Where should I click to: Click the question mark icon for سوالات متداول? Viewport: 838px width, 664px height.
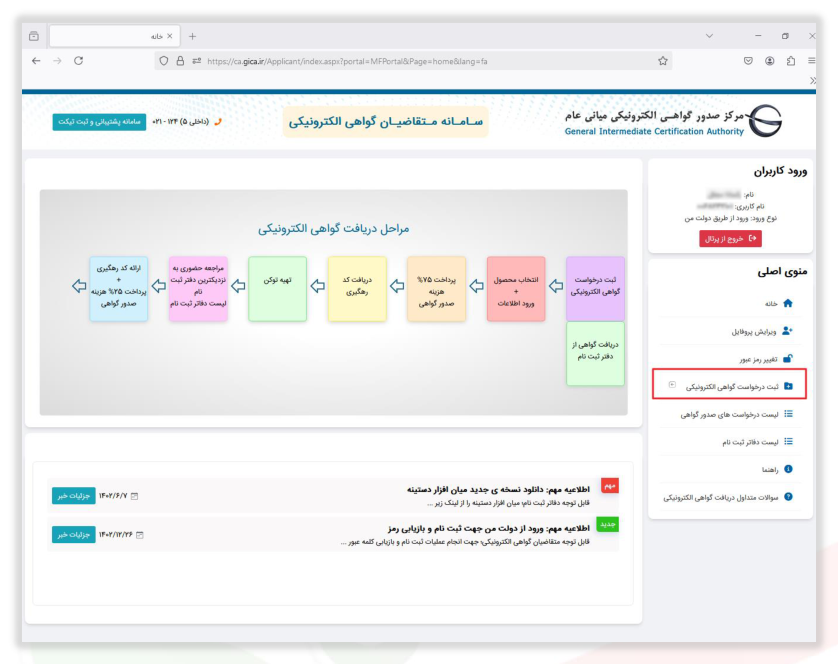pyautogui.click(x=788, y=497)
